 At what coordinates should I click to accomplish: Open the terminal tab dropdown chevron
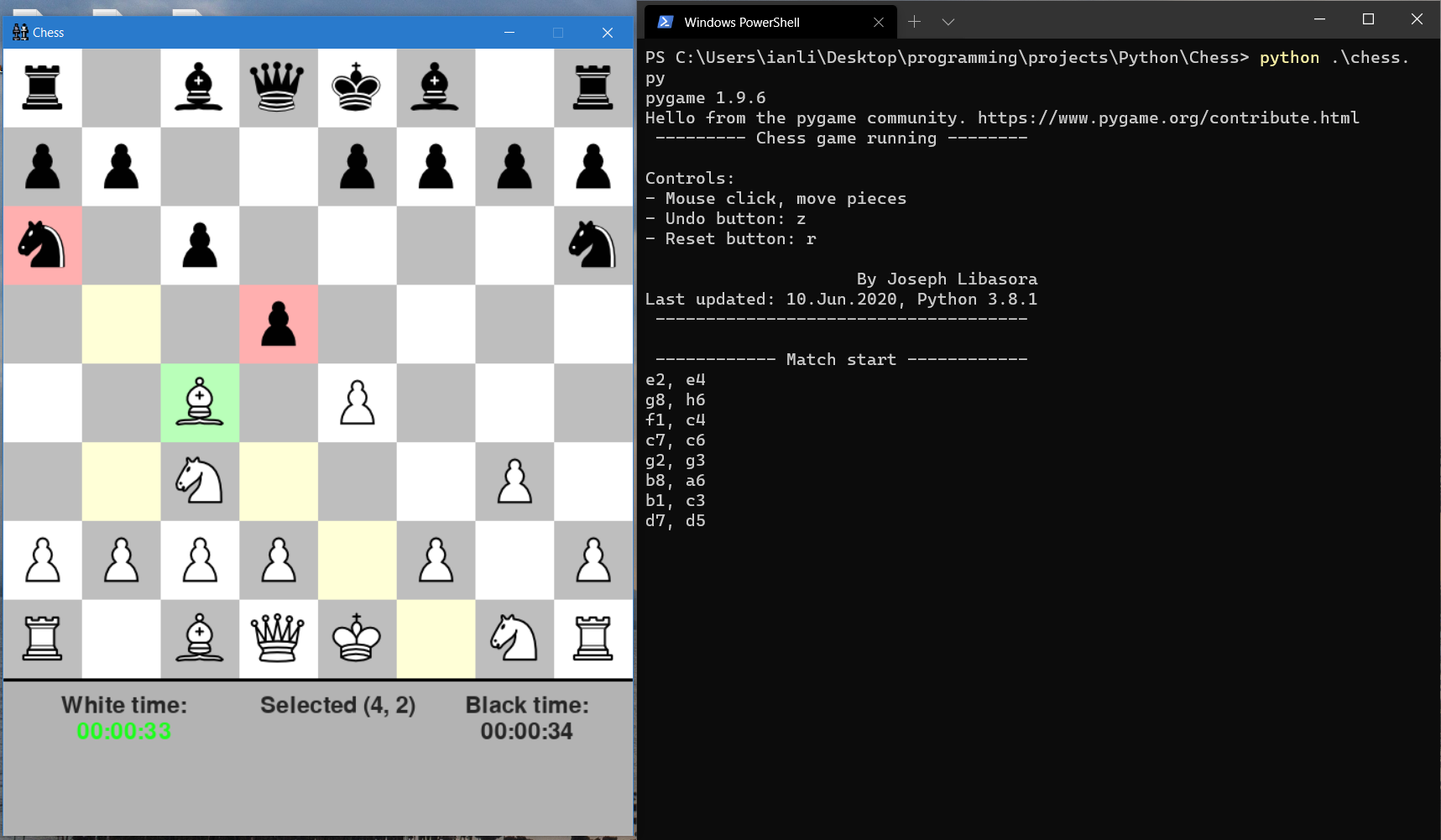(x=948, y=22)
